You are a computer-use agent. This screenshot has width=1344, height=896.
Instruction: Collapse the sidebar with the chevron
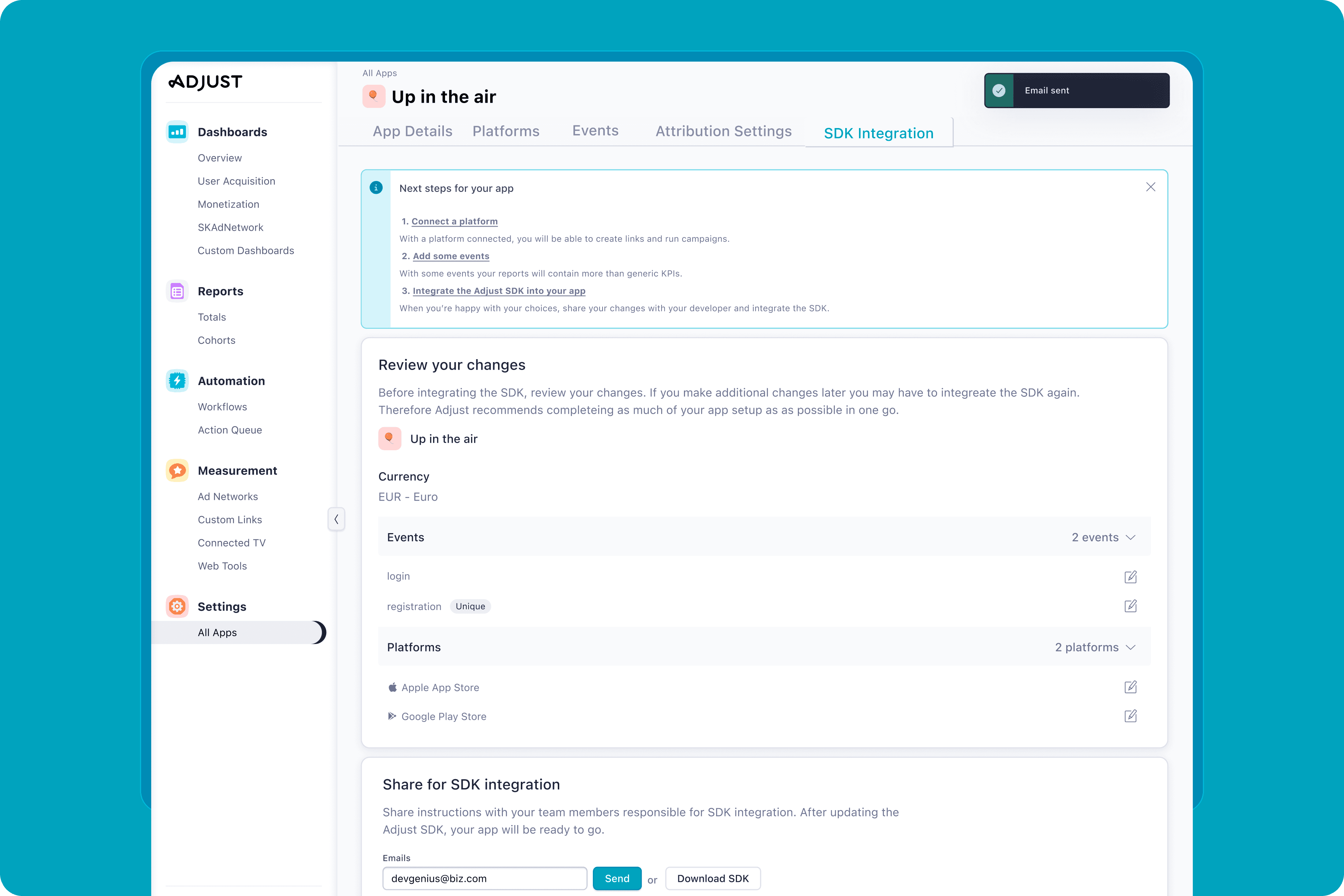(336, 519)
